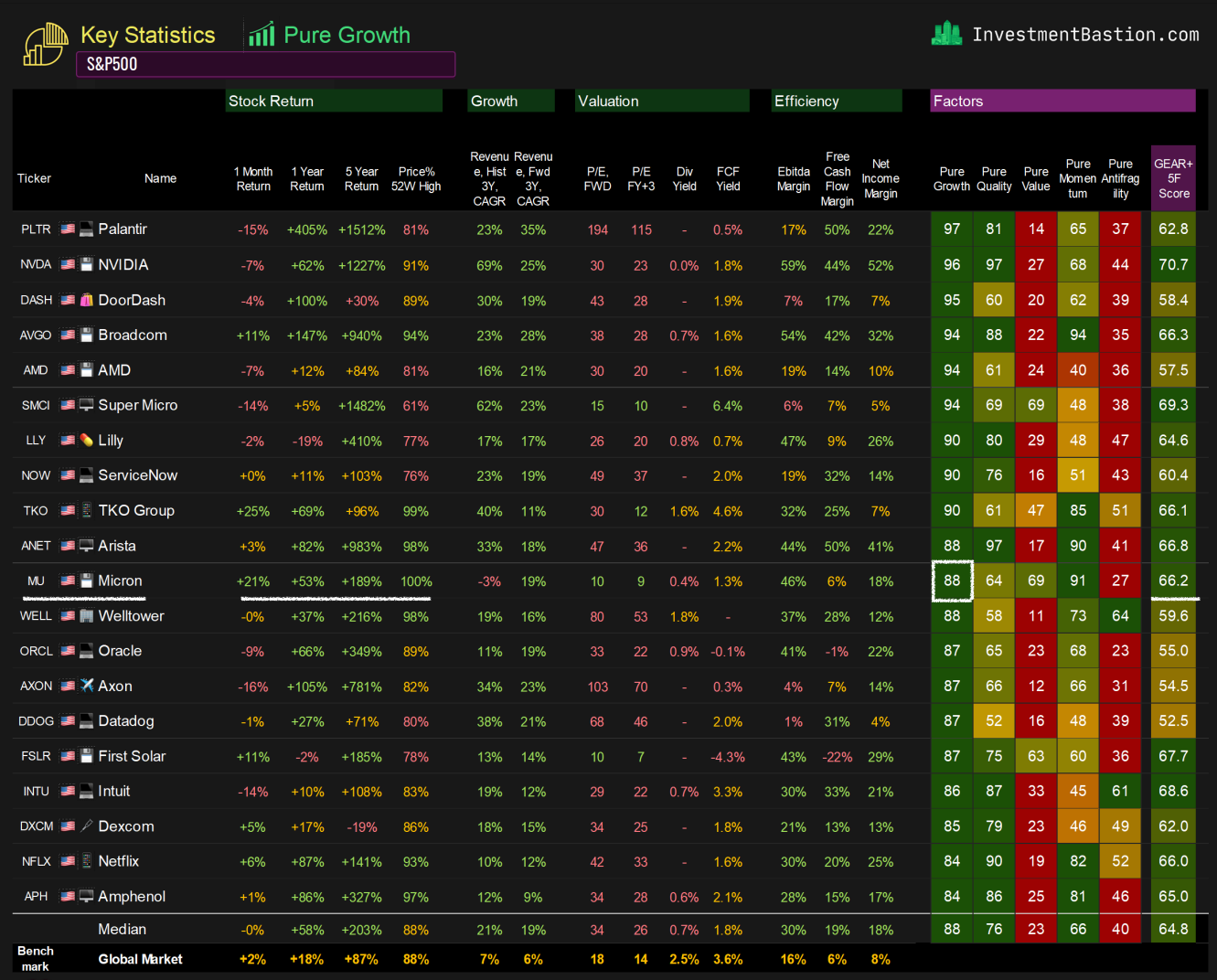Image resolution: width=1217 pixels, height=980 pixels.
Task: Click the Micron company logo icon
Action: coord(87,581)
